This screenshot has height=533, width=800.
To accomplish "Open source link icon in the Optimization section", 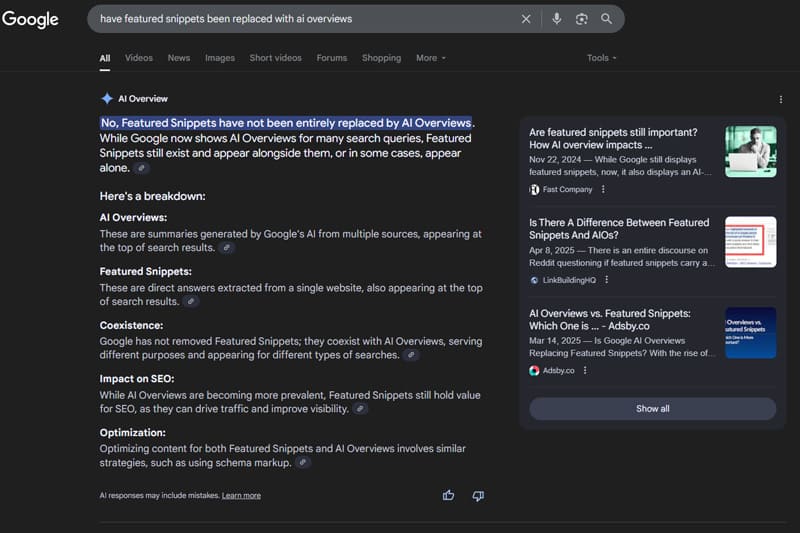I will pos(303,463).
